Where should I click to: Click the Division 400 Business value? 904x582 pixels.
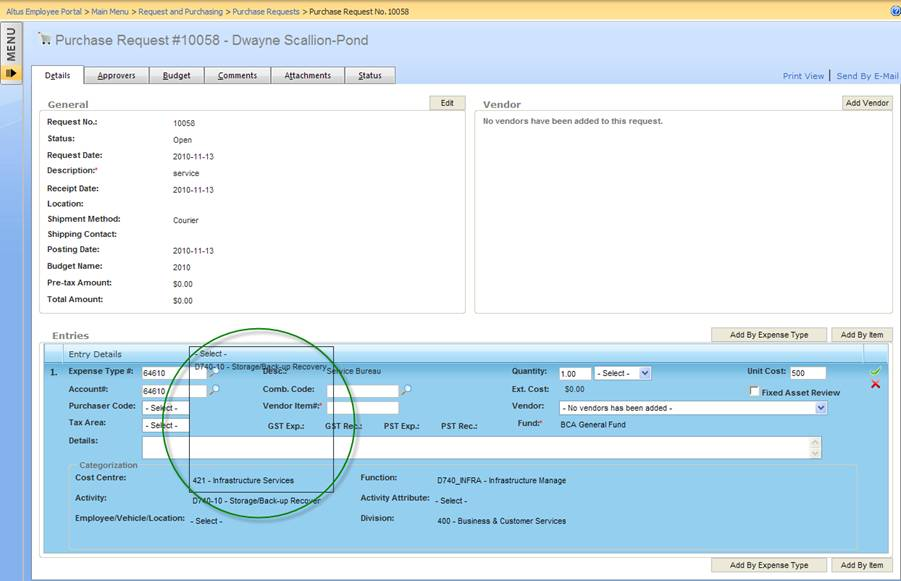pyautogui.click(x=501, y=521)
